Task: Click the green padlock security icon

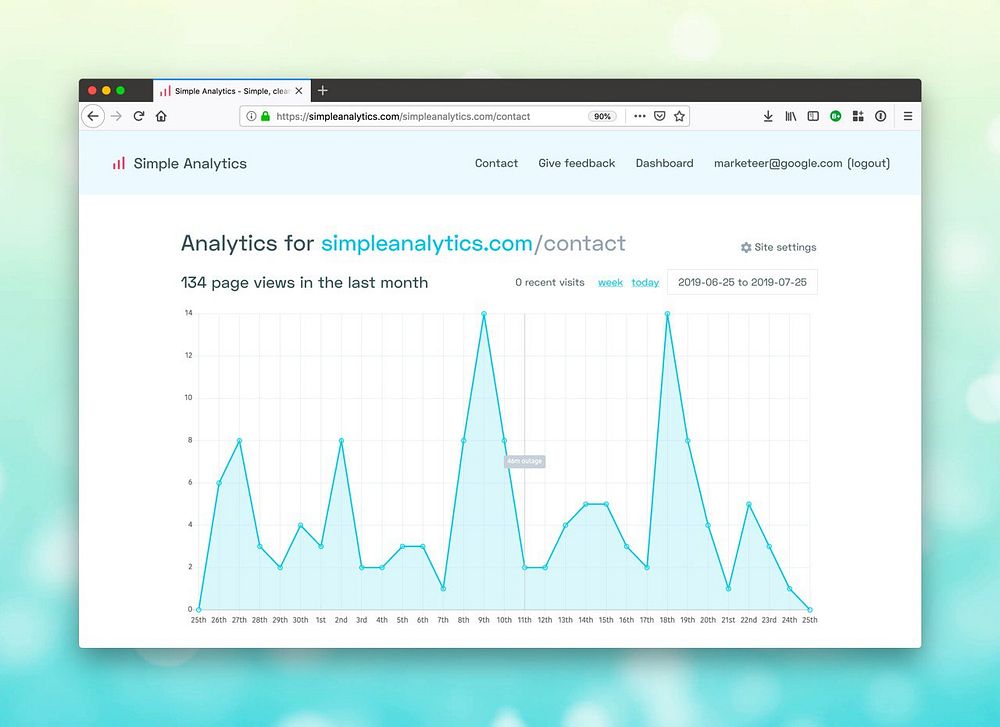Action: click(265, 116)
